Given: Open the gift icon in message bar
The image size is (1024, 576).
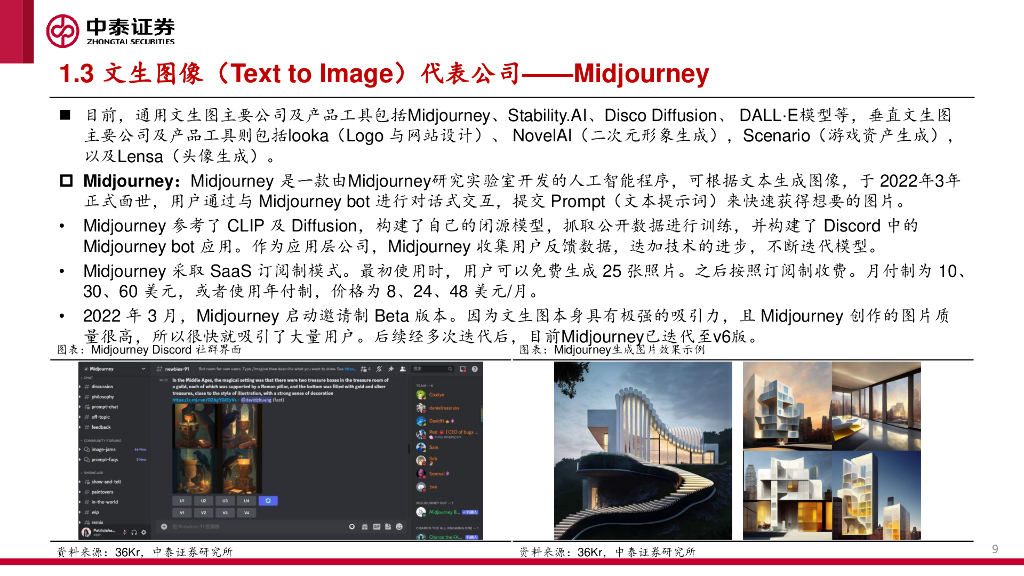Looking at the screenshot, I should pos(365,526).
